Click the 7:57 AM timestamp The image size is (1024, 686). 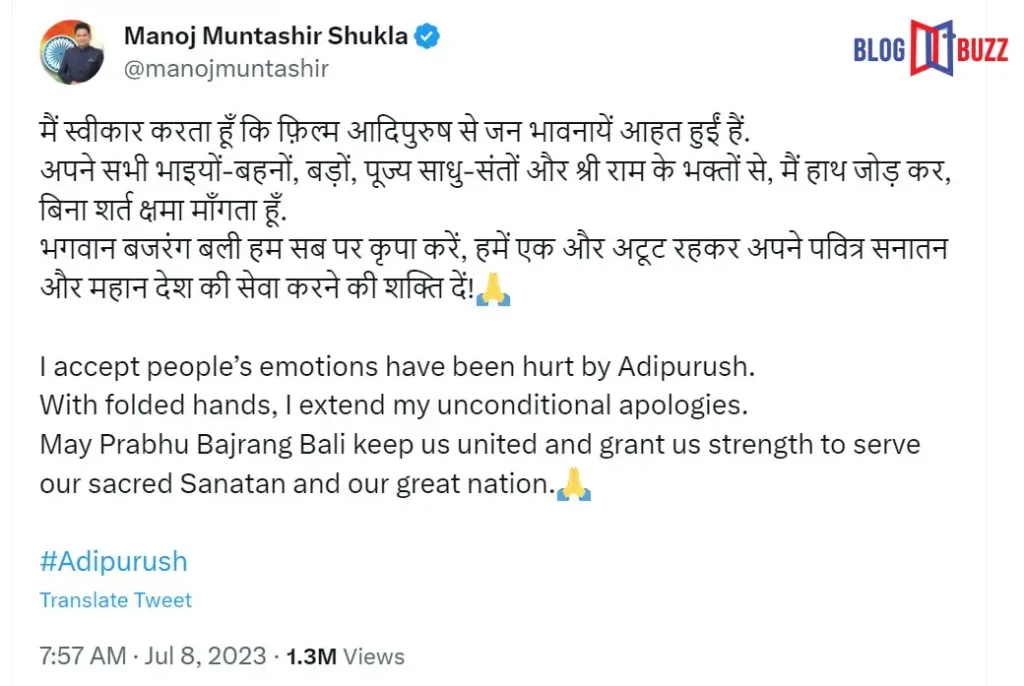pos(83,656)
